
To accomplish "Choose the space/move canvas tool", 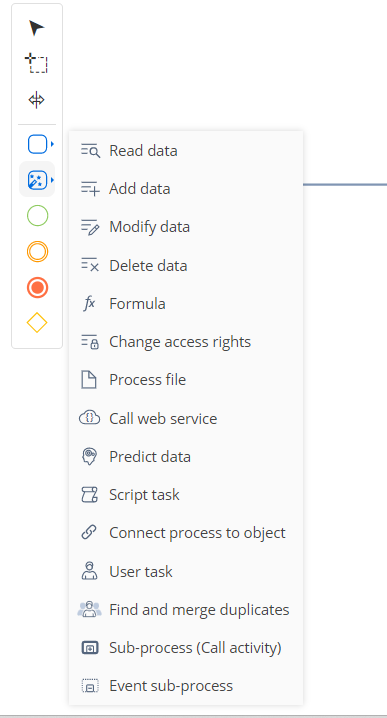I will tap(37, 100).
